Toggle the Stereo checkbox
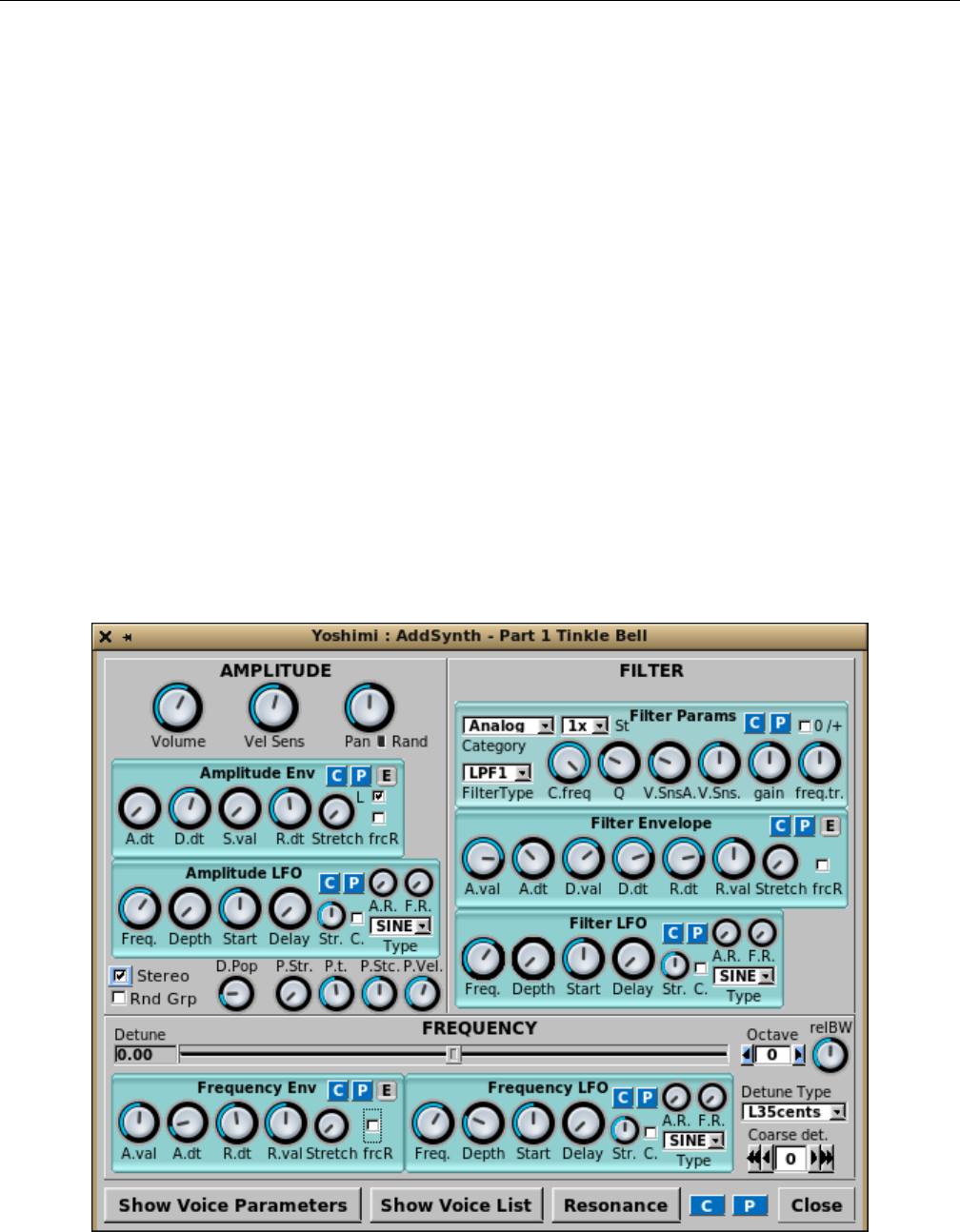This screenshot has width=960, height=1232. pyautogui.click(x=120, y=976)
